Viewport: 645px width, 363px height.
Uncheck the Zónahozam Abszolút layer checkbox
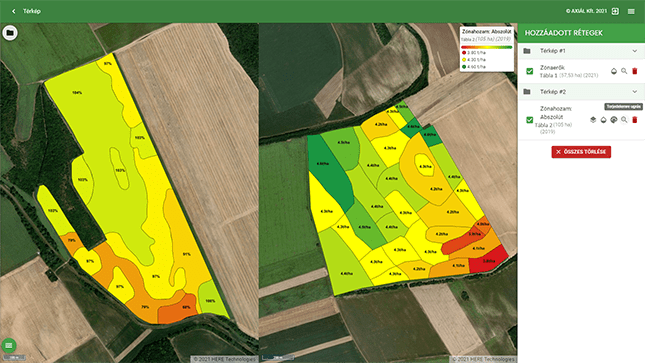[x=530, y=120]
